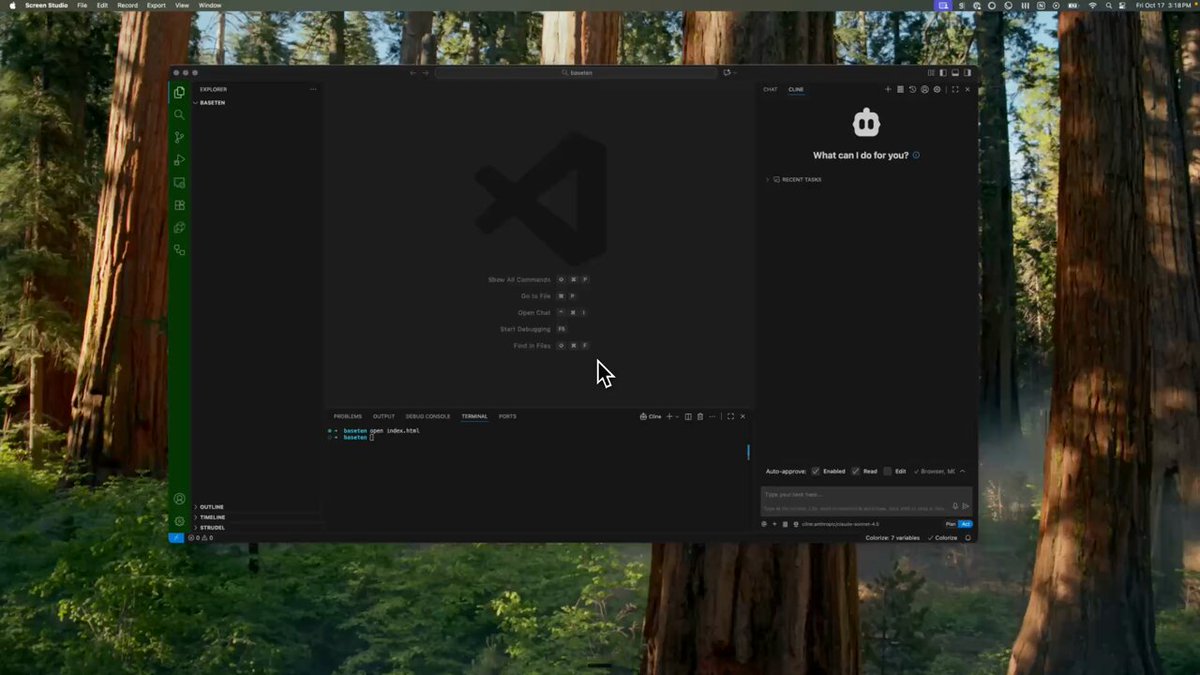Split the terminal pane

point(688,416)
